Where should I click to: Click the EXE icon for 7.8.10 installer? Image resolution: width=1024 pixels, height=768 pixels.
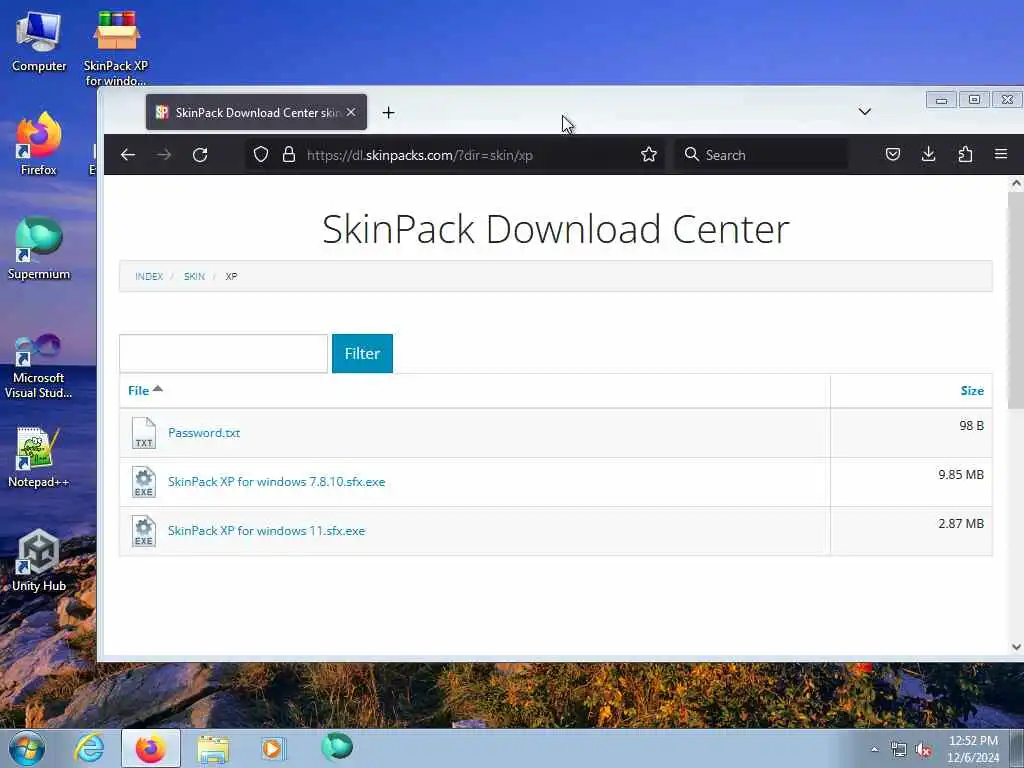144,482
